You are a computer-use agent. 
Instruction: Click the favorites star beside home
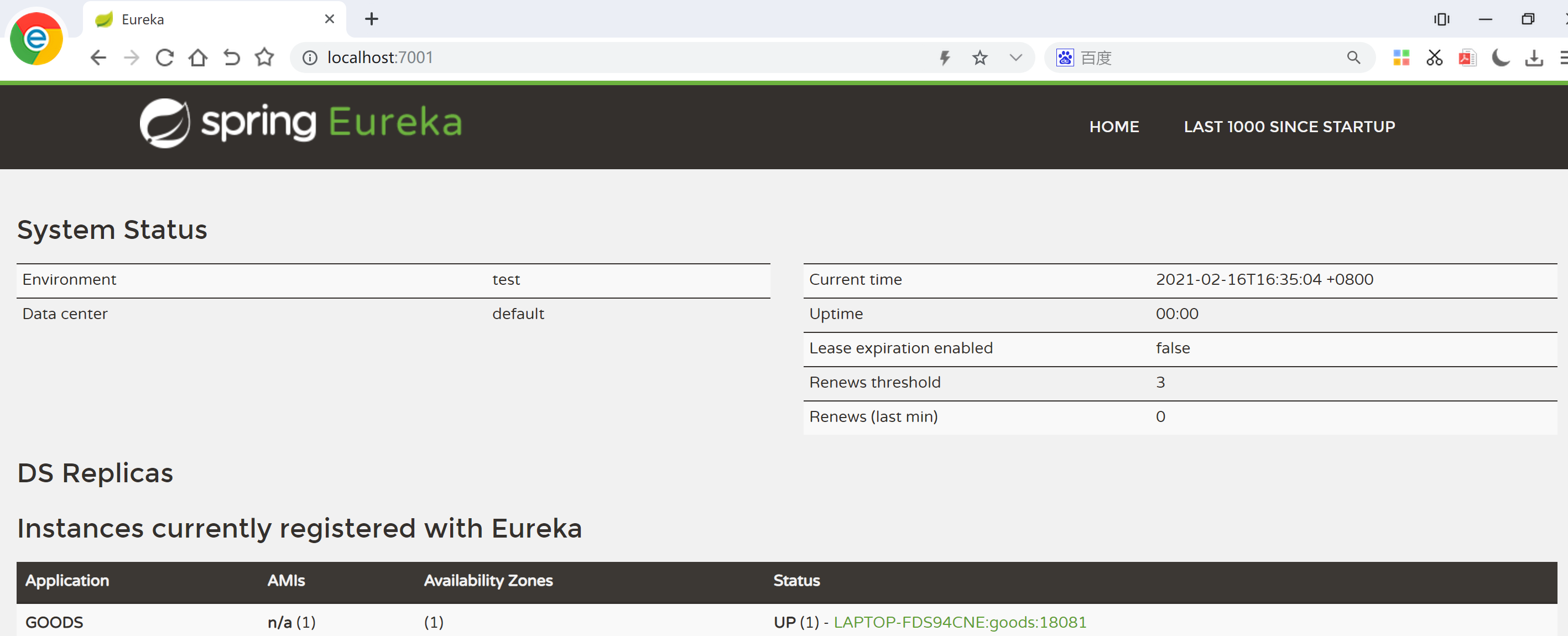[264, 58]
